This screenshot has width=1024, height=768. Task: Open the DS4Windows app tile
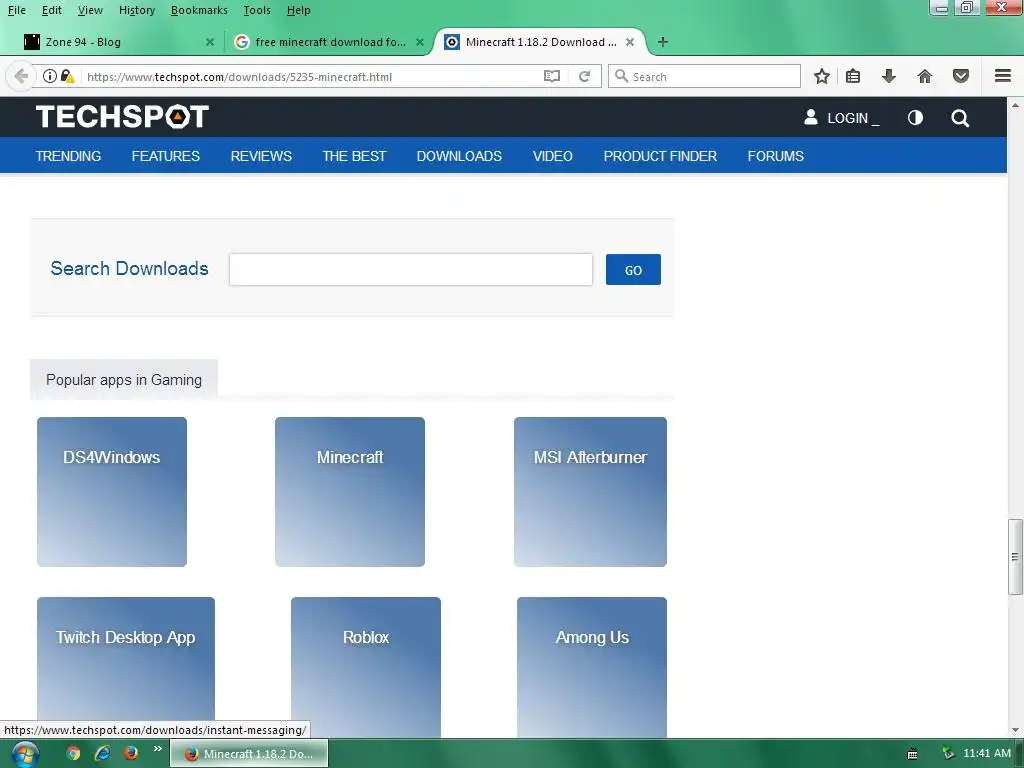click(x=112, y=492)
